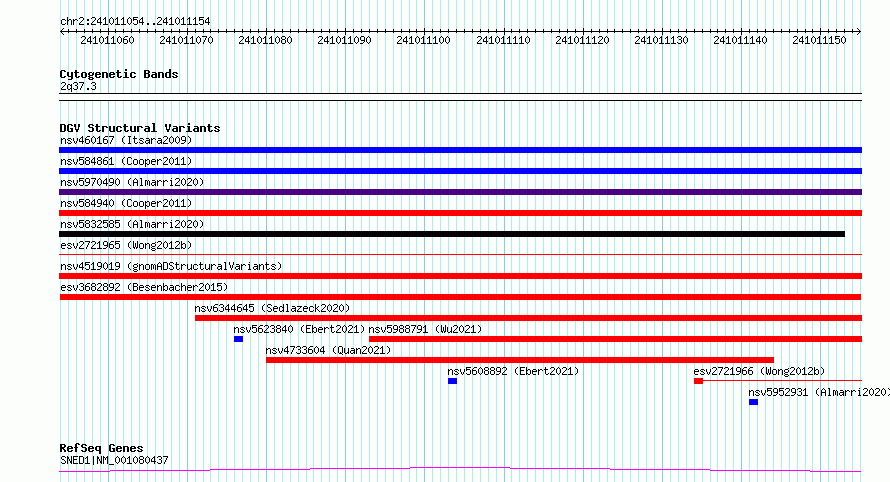Select the blue nsv460167 variant bar

(460, 150)
